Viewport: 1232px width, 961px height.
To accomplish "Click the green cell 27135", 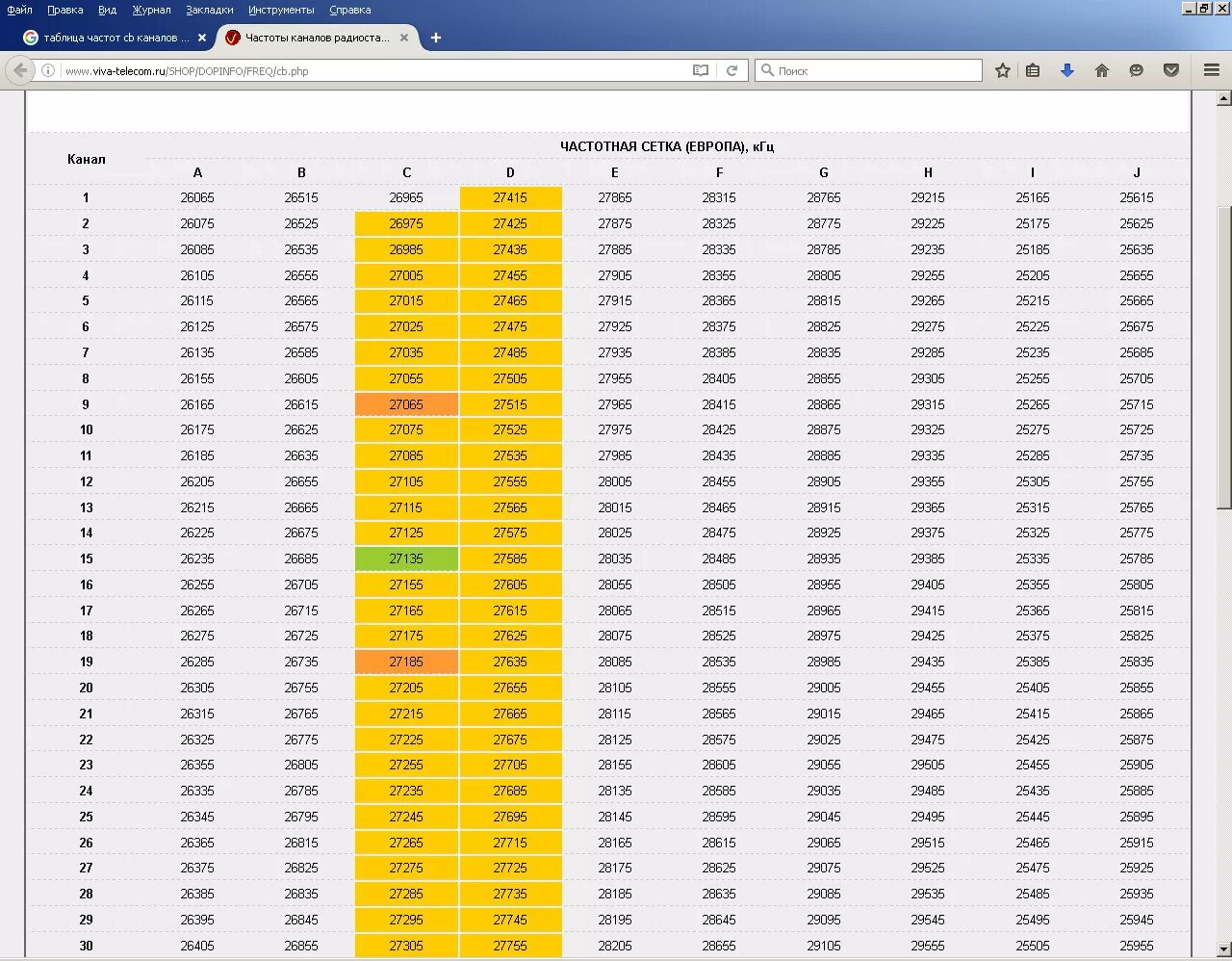I will point(406,558).
